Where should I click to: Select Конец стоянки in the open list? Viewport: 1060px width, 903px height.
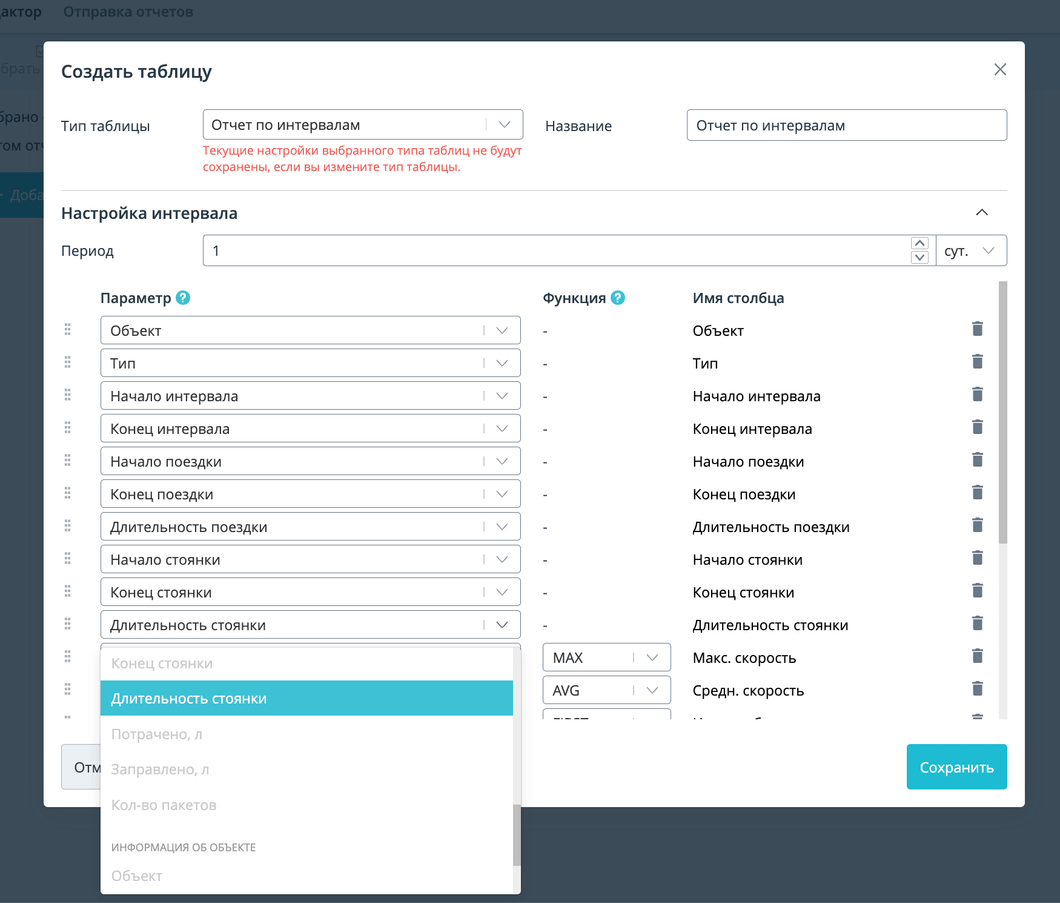[306, 664]
